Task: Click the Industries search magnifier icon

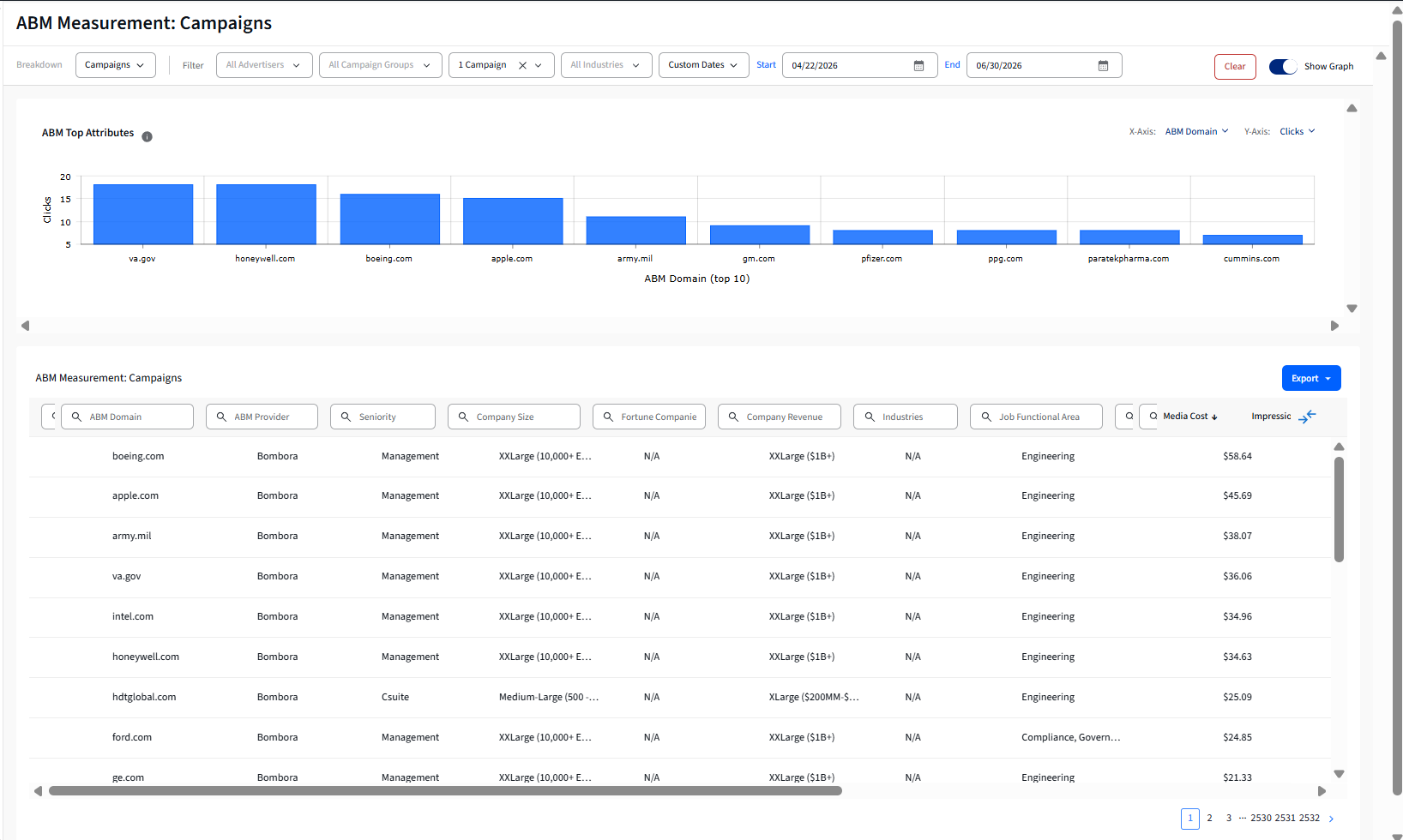Action: 870,417
